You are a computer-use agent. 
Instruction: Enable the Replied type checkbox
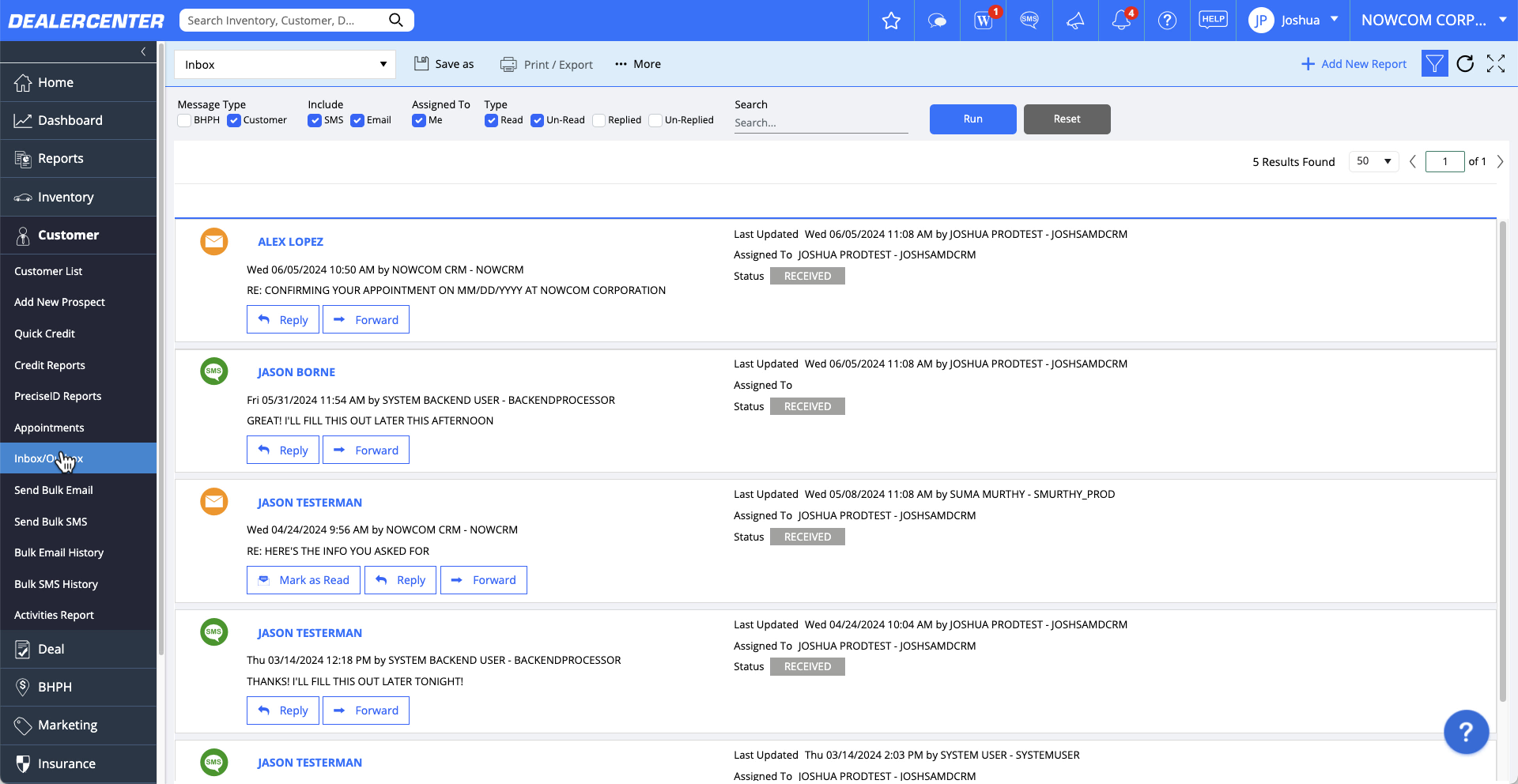[599, 120]
